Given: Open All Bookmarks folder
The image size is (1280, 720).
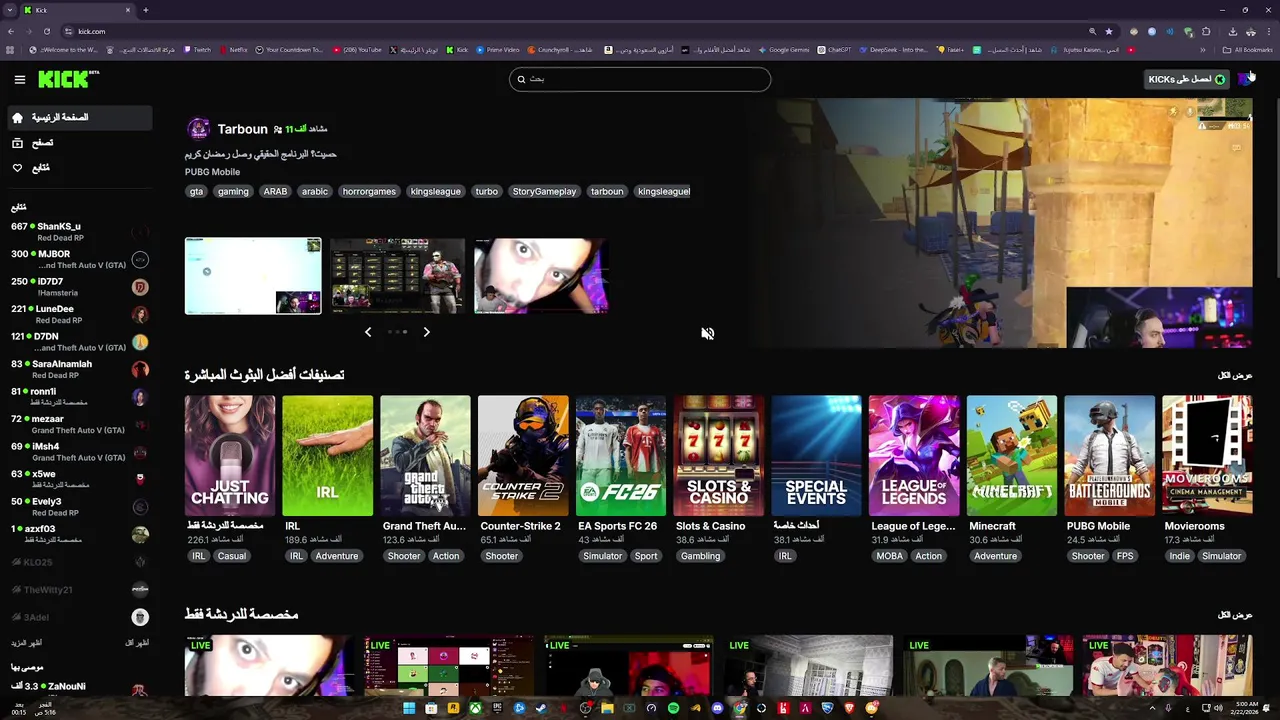Looking at the screenshot, I should (1247, 50).
